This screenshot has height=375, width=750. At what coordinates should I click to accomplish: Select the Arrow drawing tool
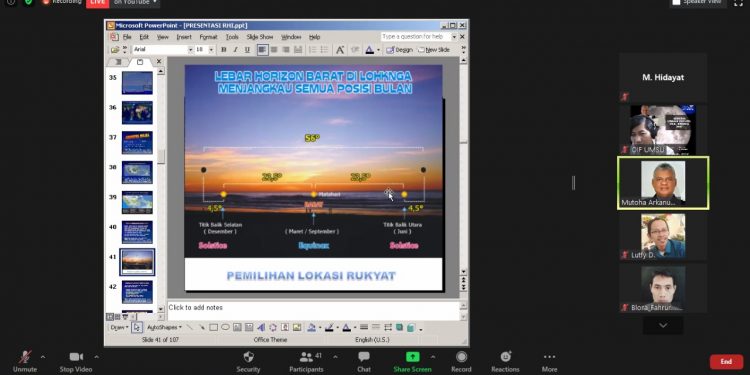tap(202, 327)
